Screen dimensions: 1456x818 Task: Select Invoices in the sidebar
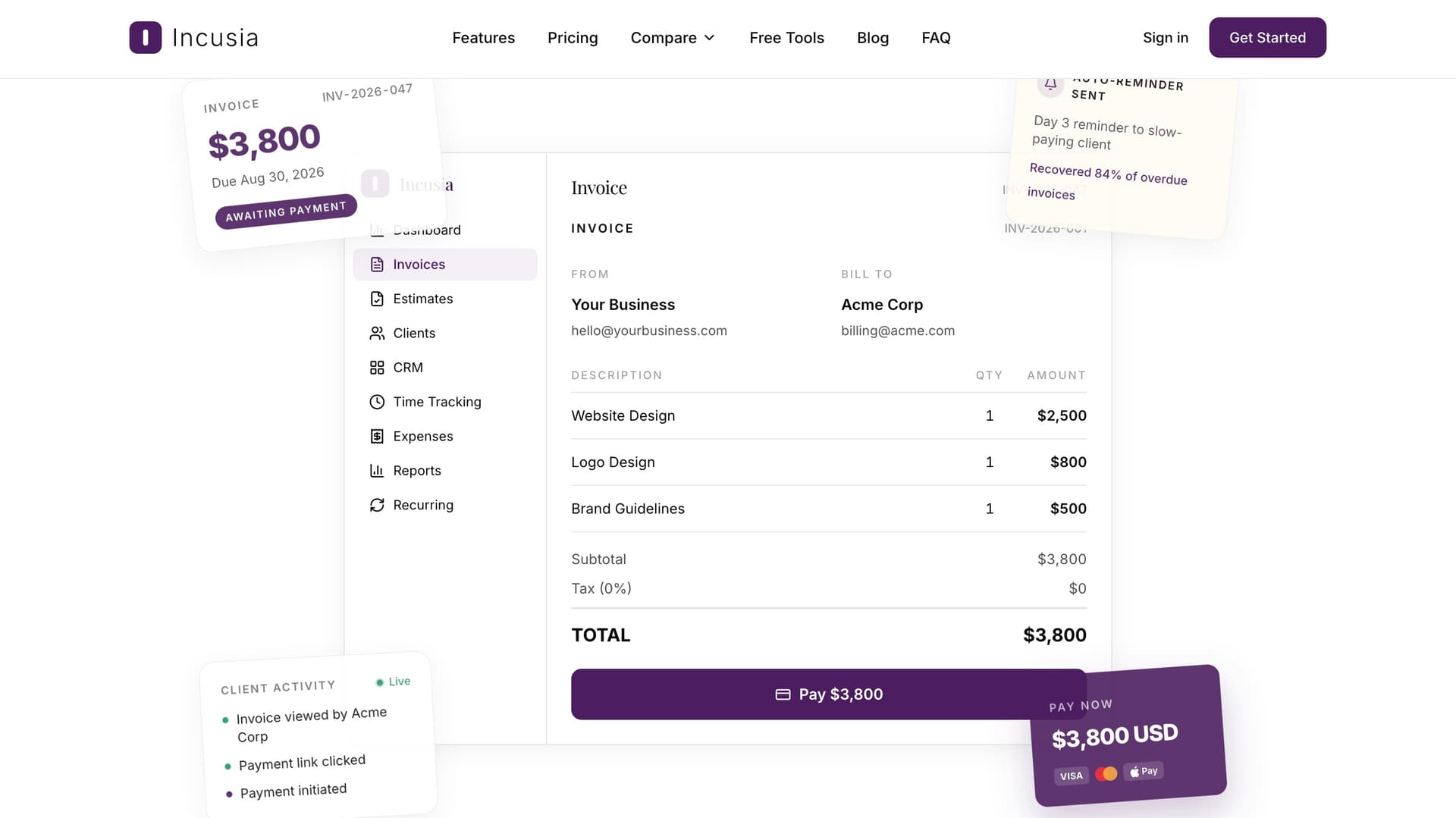pos(445,265)
